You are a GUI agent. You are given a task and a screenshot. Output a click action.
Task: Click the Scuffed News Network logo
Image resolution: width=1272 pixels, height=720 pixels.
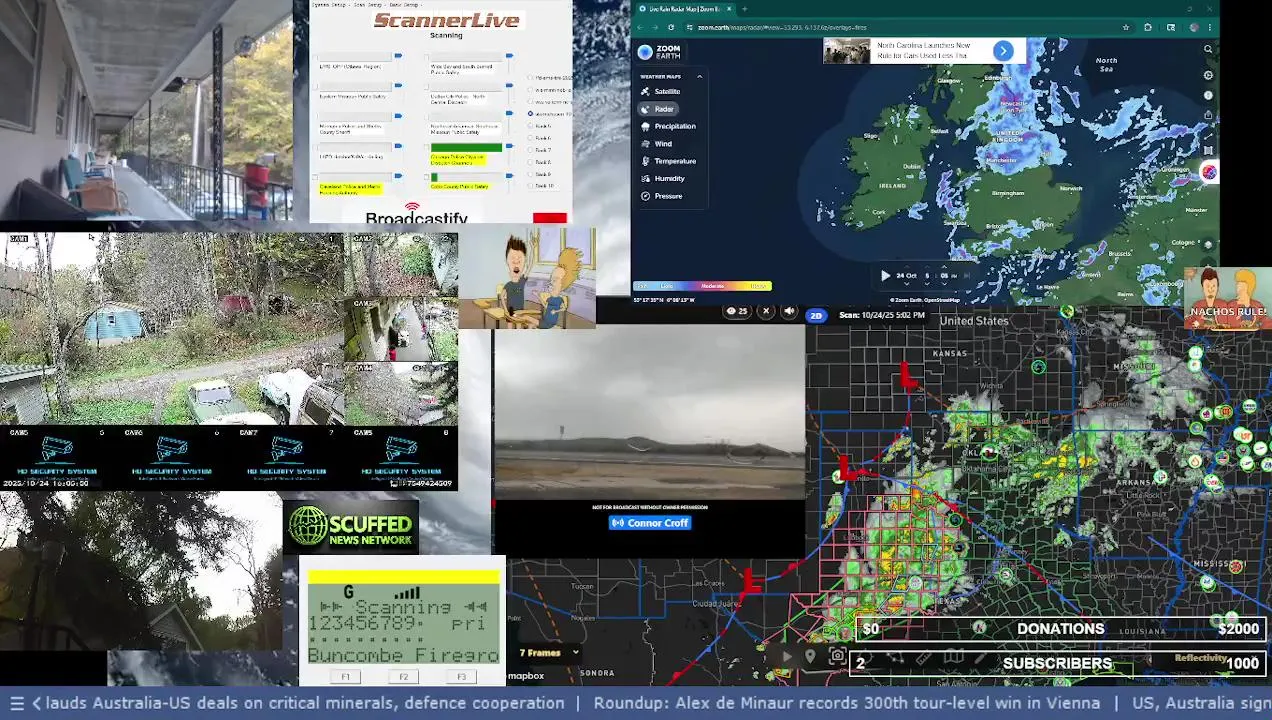(x=351, y=527)
